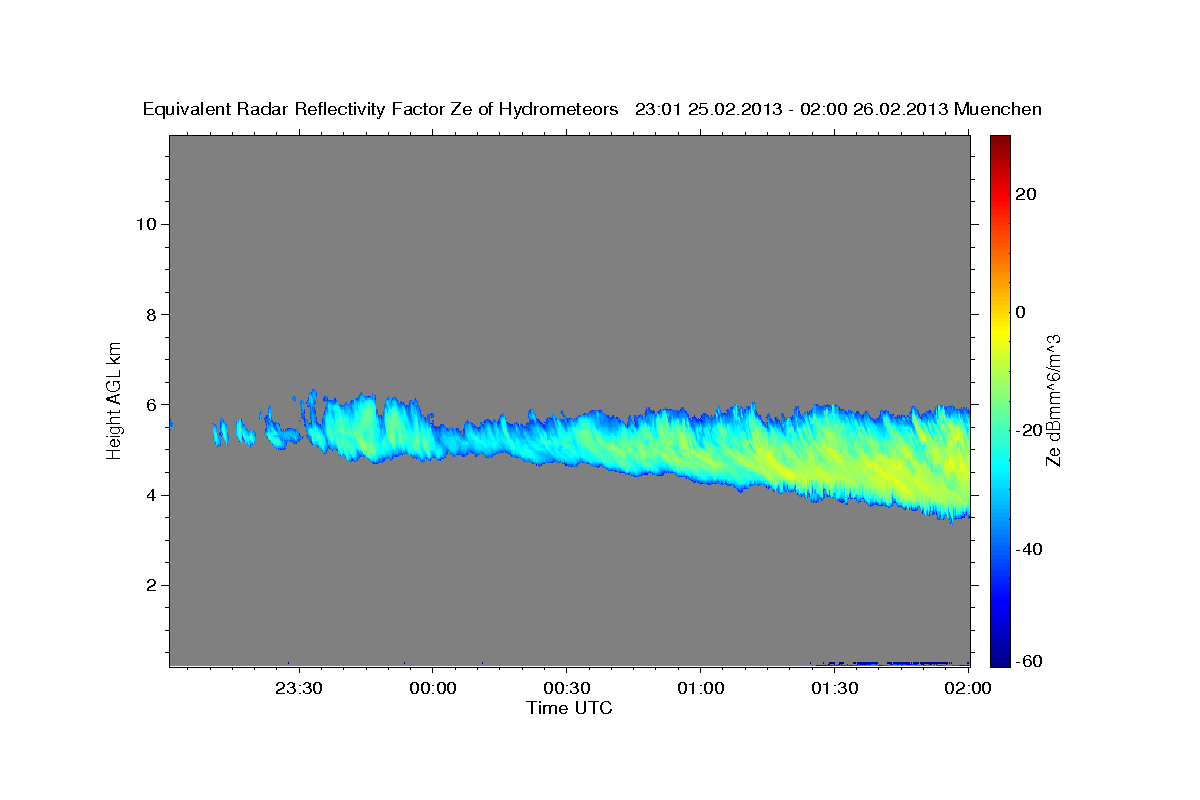Click the colorbar label 'Ze dBmm^6/m^3'
This screenshot has height=800, width=1200.
tap(1052, 400)
